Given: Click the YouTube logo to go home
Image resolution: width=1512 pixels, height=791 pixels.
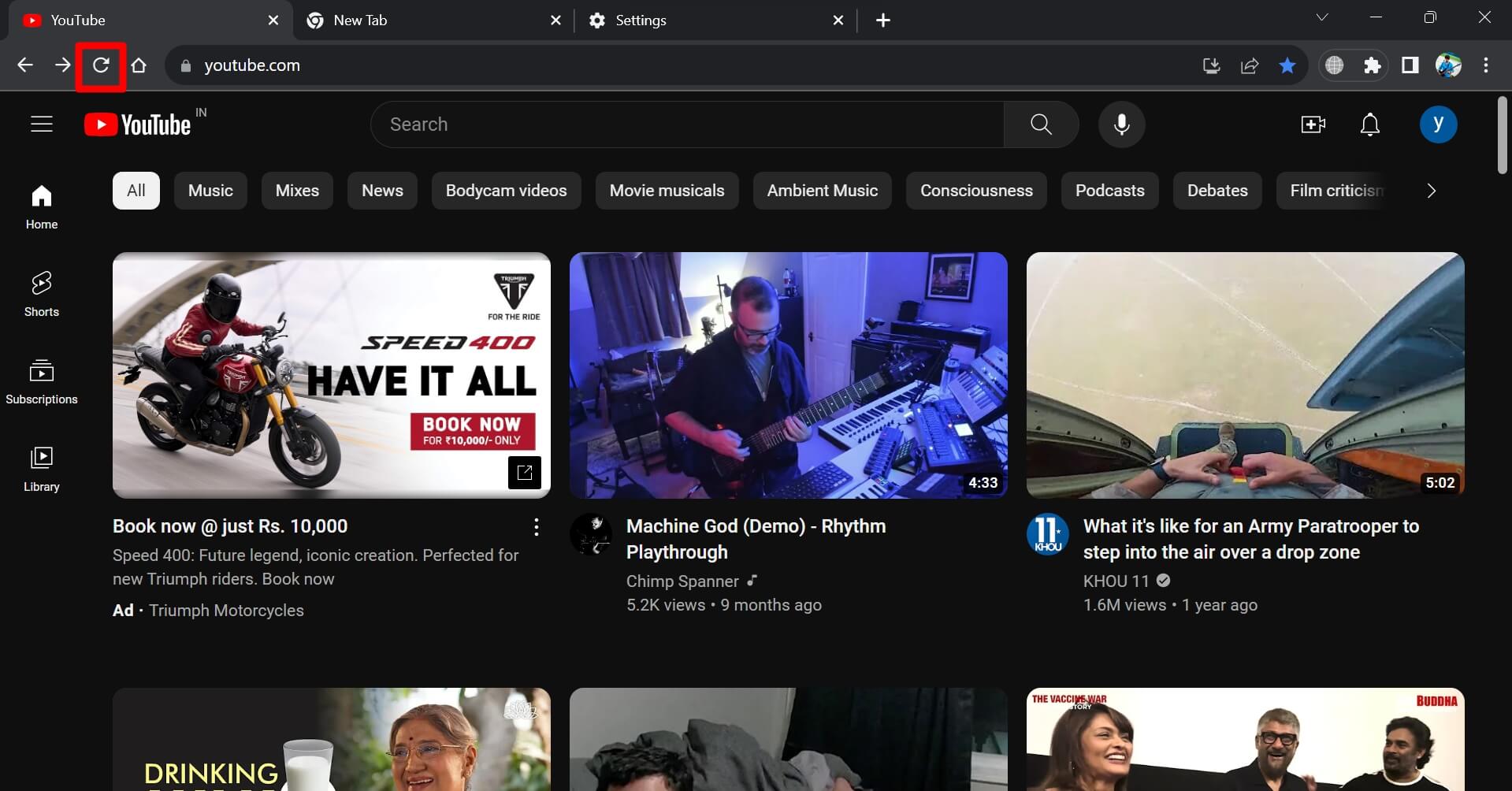Looking at the screenshot, I should (139, 124).
